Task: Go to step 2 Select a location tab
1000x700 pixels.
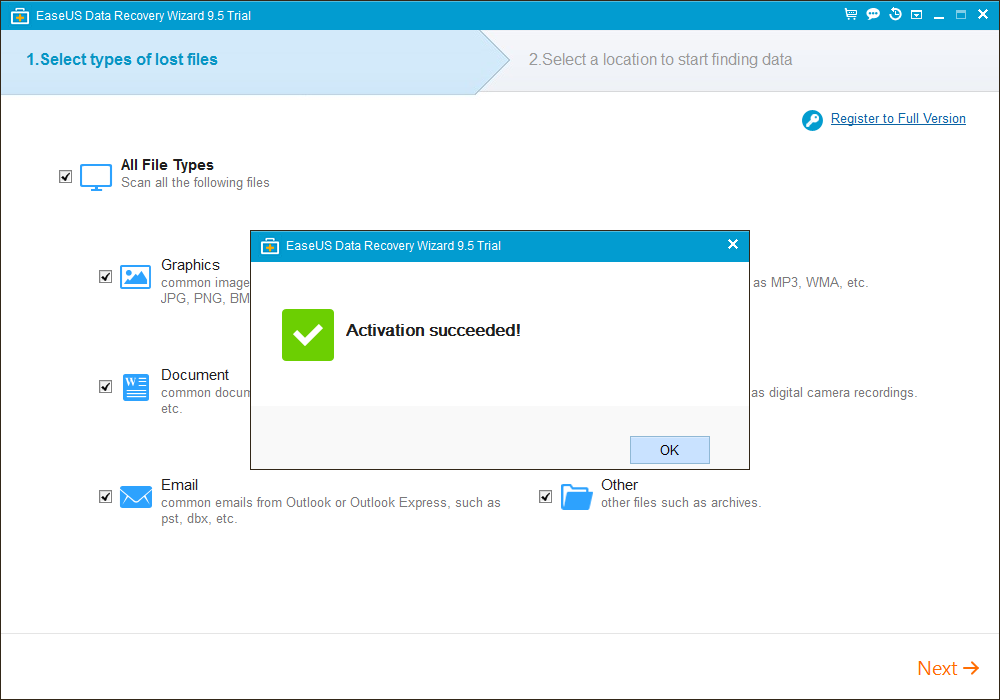Action: click(x=660, y=59)
